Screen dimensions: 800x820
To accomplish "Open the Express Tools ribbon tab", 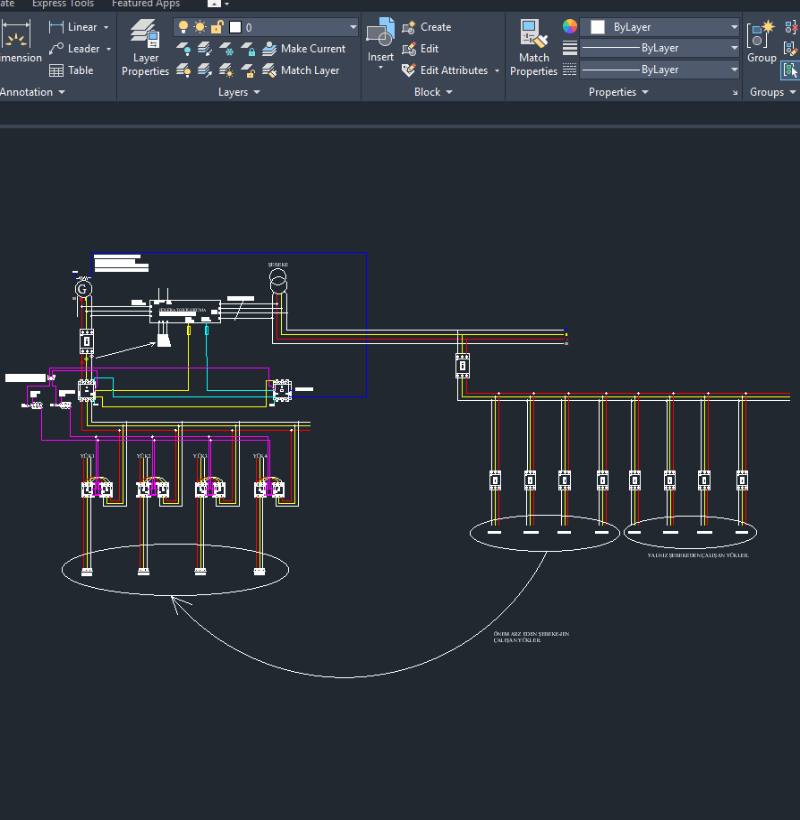I will click(x=62, y=4).
